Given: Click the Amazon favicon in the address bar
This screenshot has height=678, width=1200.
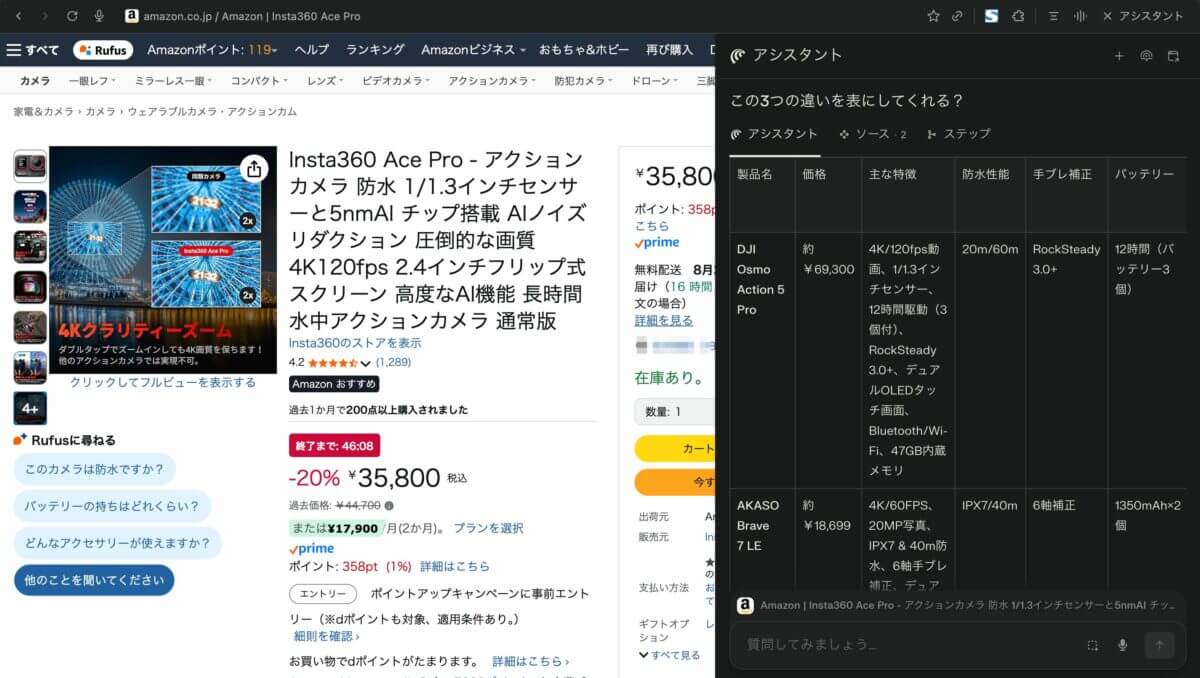Looking at the screenshot, I should tap(131, 16).
